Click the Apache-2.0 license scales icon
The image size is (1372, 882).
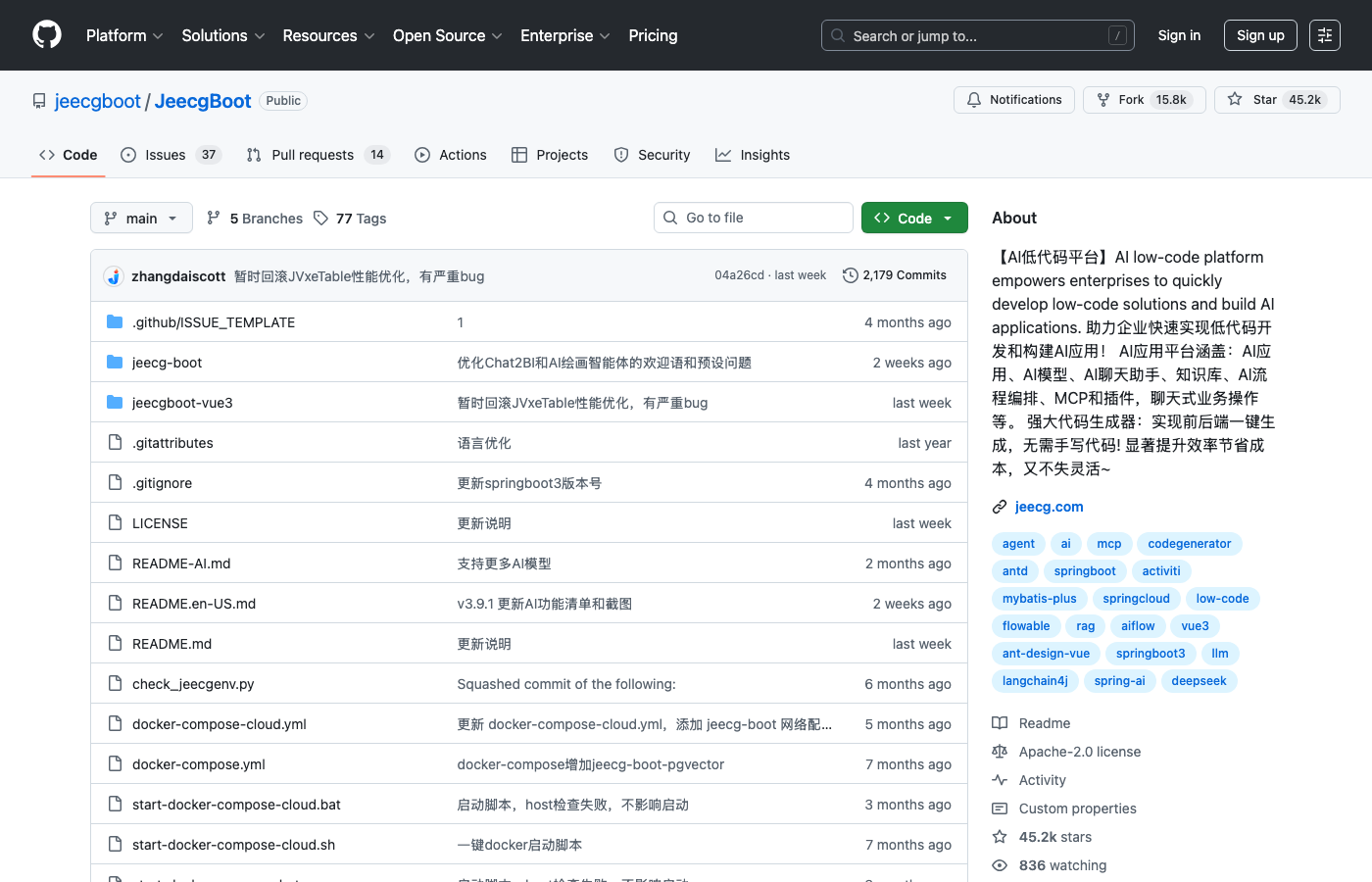click(x=1000, y=752)
